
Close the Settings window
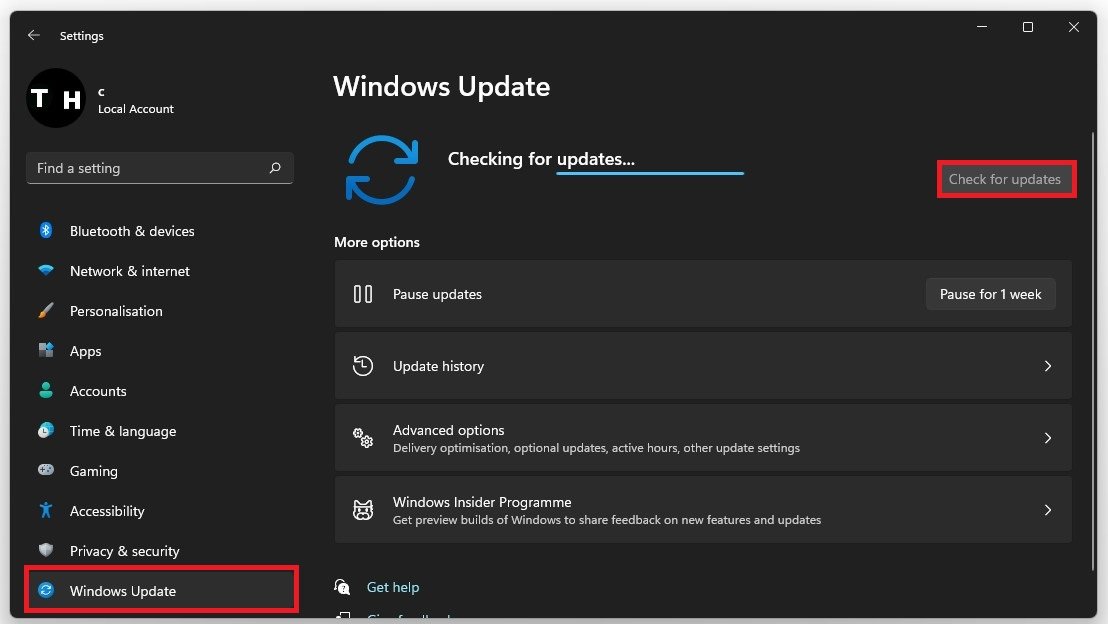1073,27
